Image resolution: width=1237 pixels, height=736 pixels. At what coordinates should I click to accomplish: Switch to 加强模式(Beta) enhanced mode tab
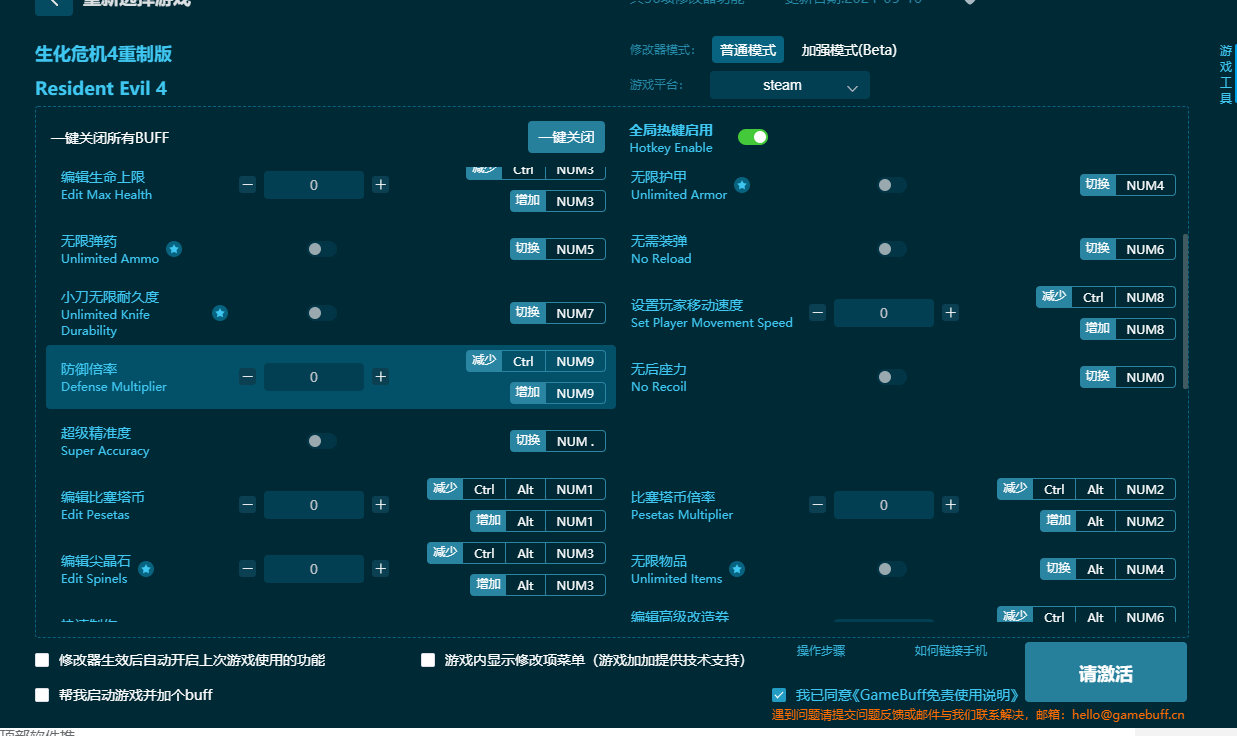click(x=849, y=50)
